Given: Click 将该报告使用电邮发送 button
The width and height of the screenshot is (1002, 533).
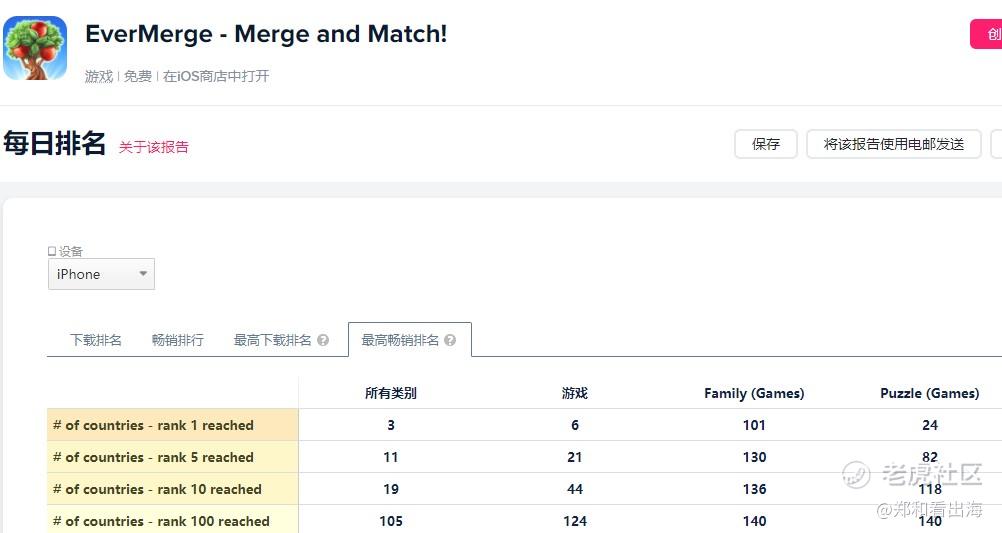Looking at the screenshot, I should click(x=893, y=144).
